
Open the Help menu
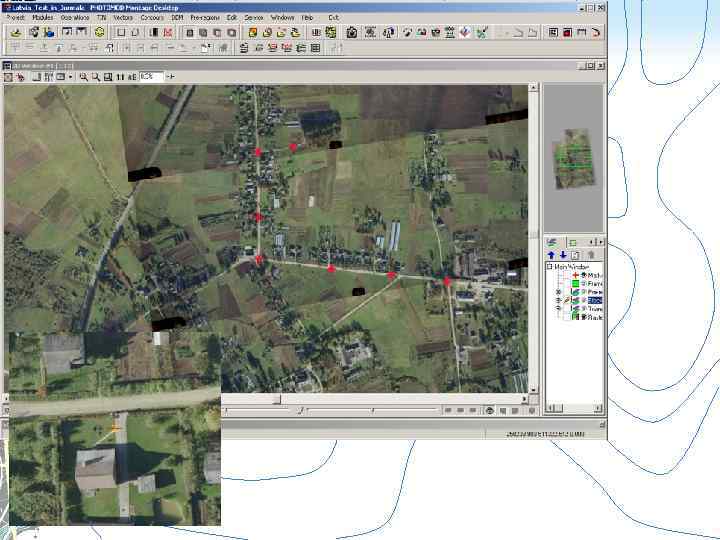point(307,17)
